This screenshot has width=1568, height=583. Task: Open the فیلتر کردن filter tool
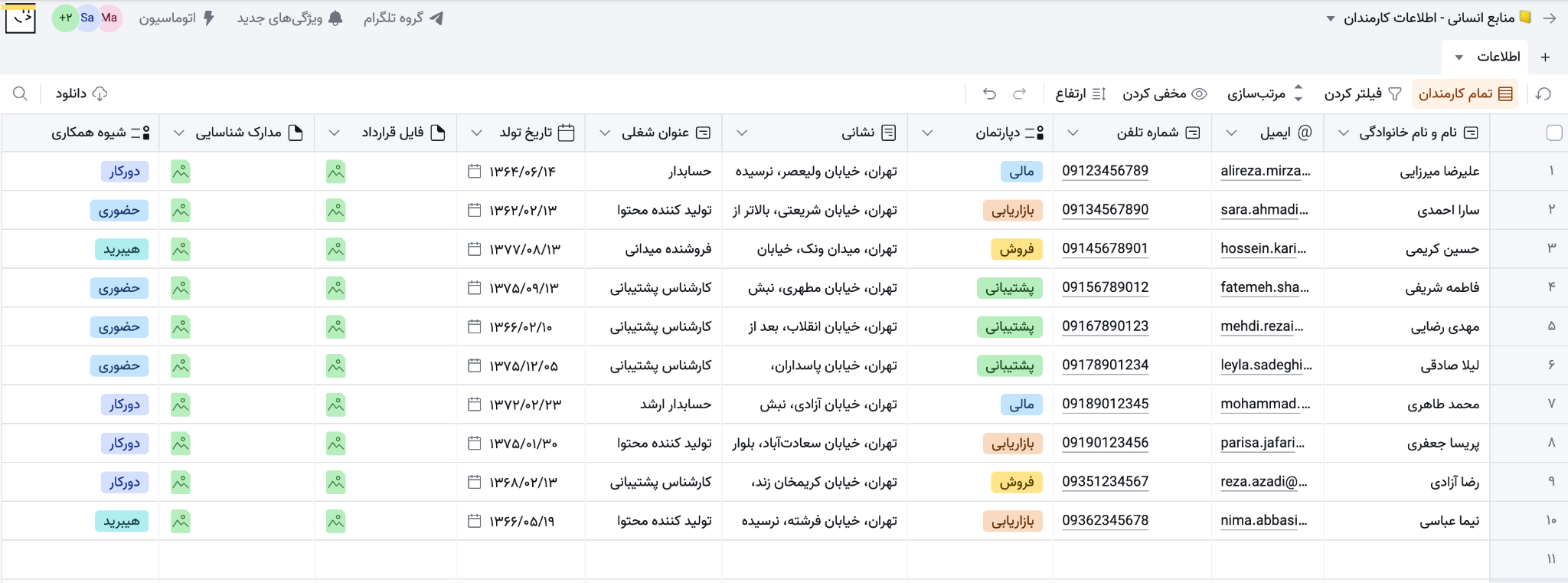(1363, 93)
